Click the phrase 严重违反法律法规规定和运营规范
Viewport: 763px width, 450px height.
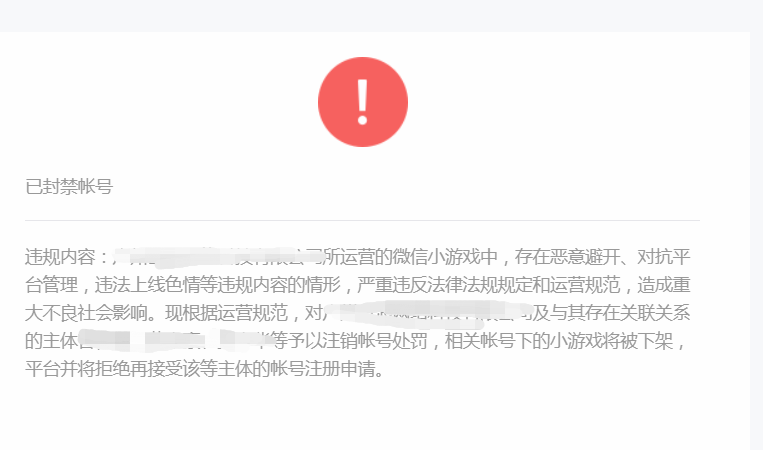pyautogui.click(x=489, y=285)
